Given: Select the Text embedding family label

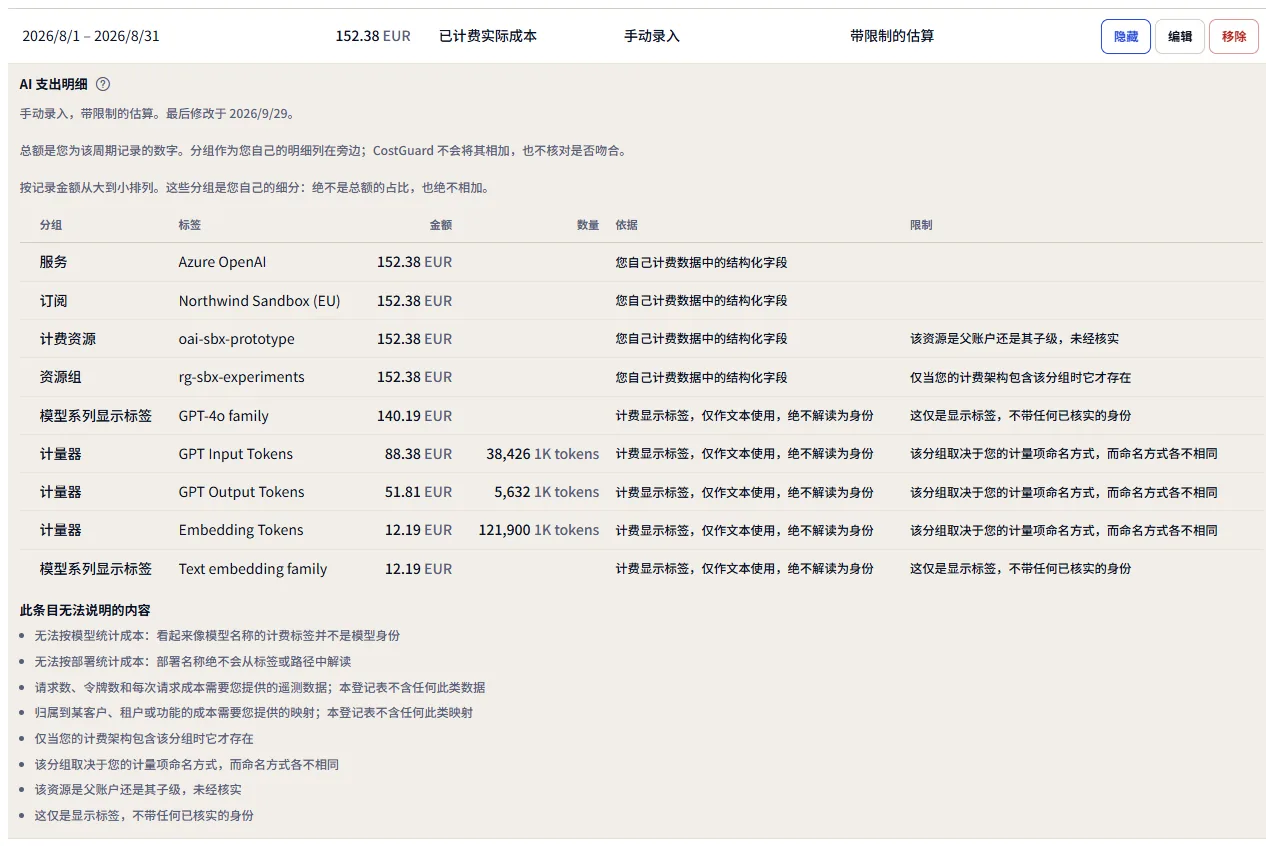Looking at the screenshot, I should (253, 569).
